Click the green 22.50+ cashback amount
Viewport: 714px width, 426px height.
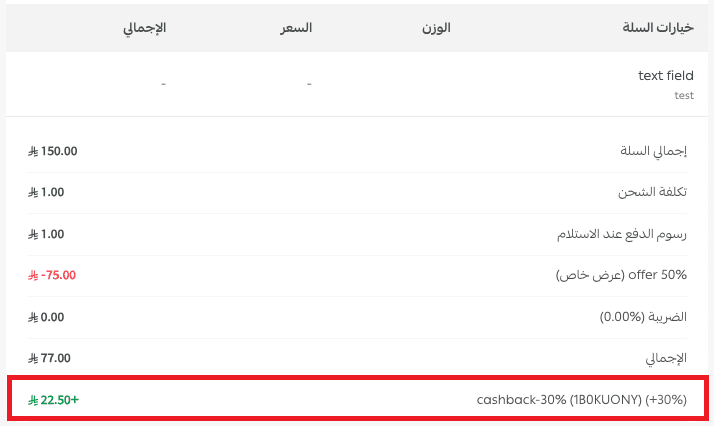click(x=59, y=400)
